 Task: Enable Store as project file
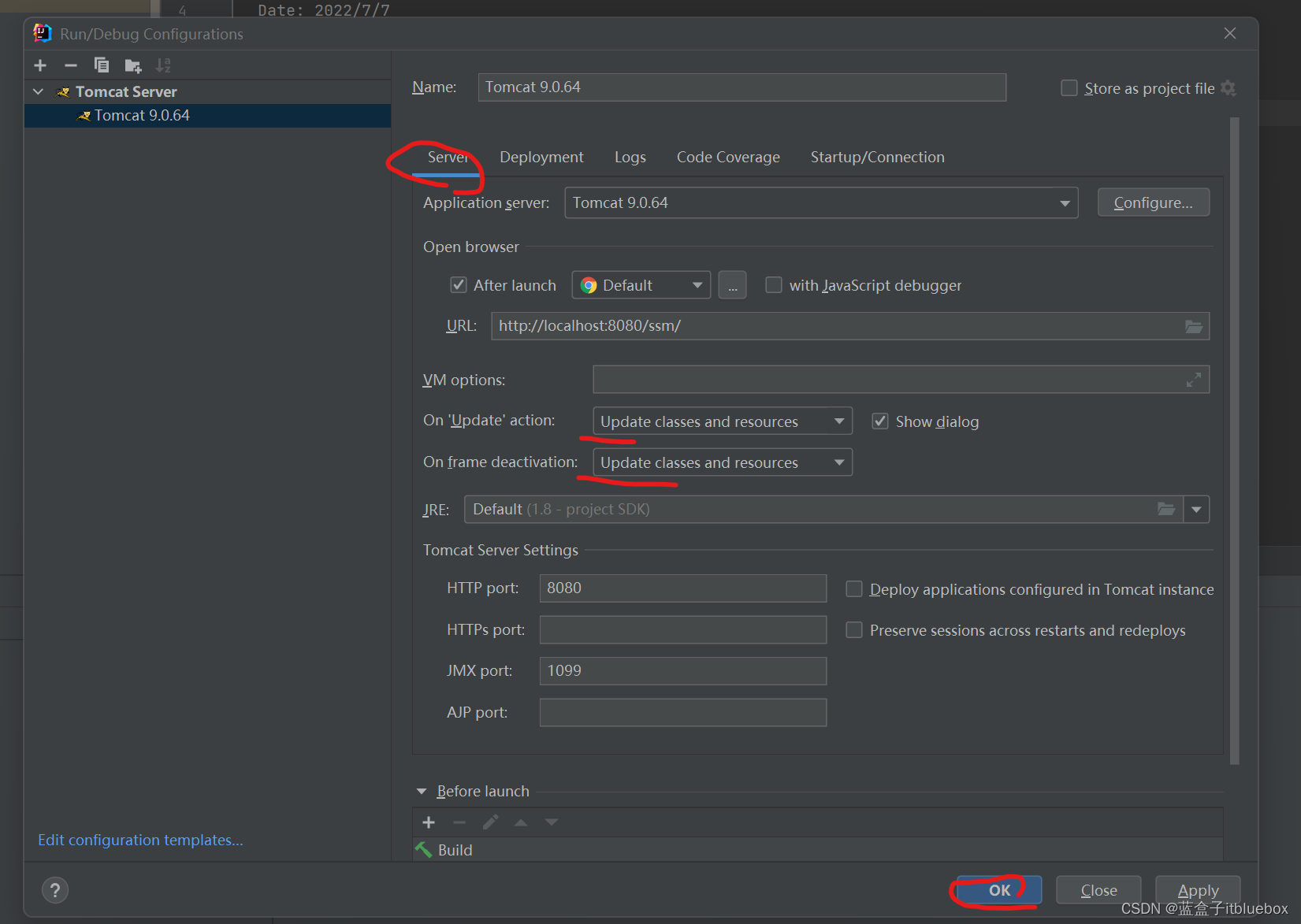coord(1069,88)
